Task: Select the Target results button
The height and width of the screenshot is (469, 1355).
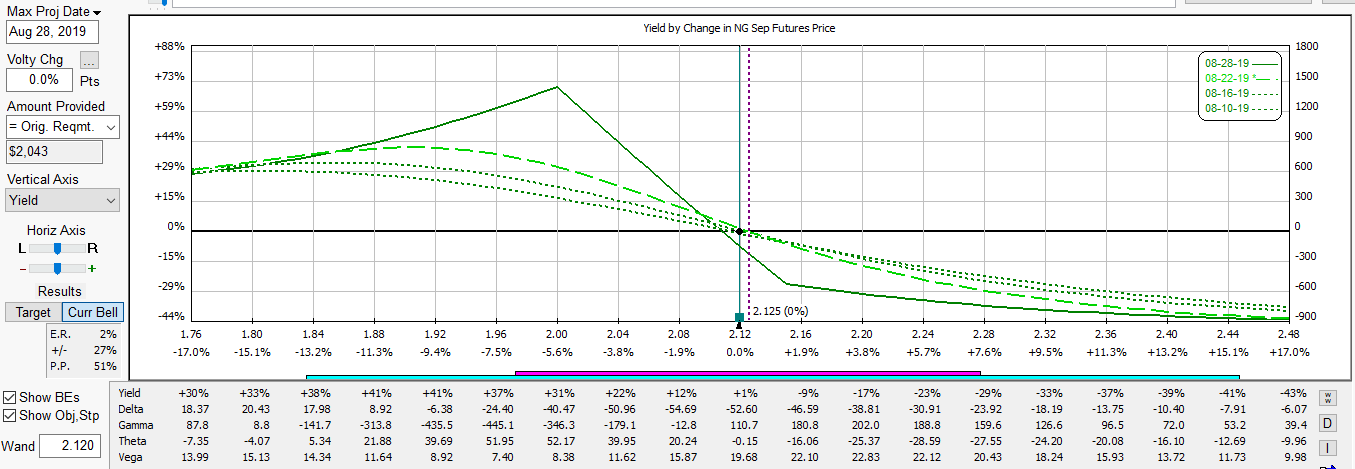Action: (33, 312)
